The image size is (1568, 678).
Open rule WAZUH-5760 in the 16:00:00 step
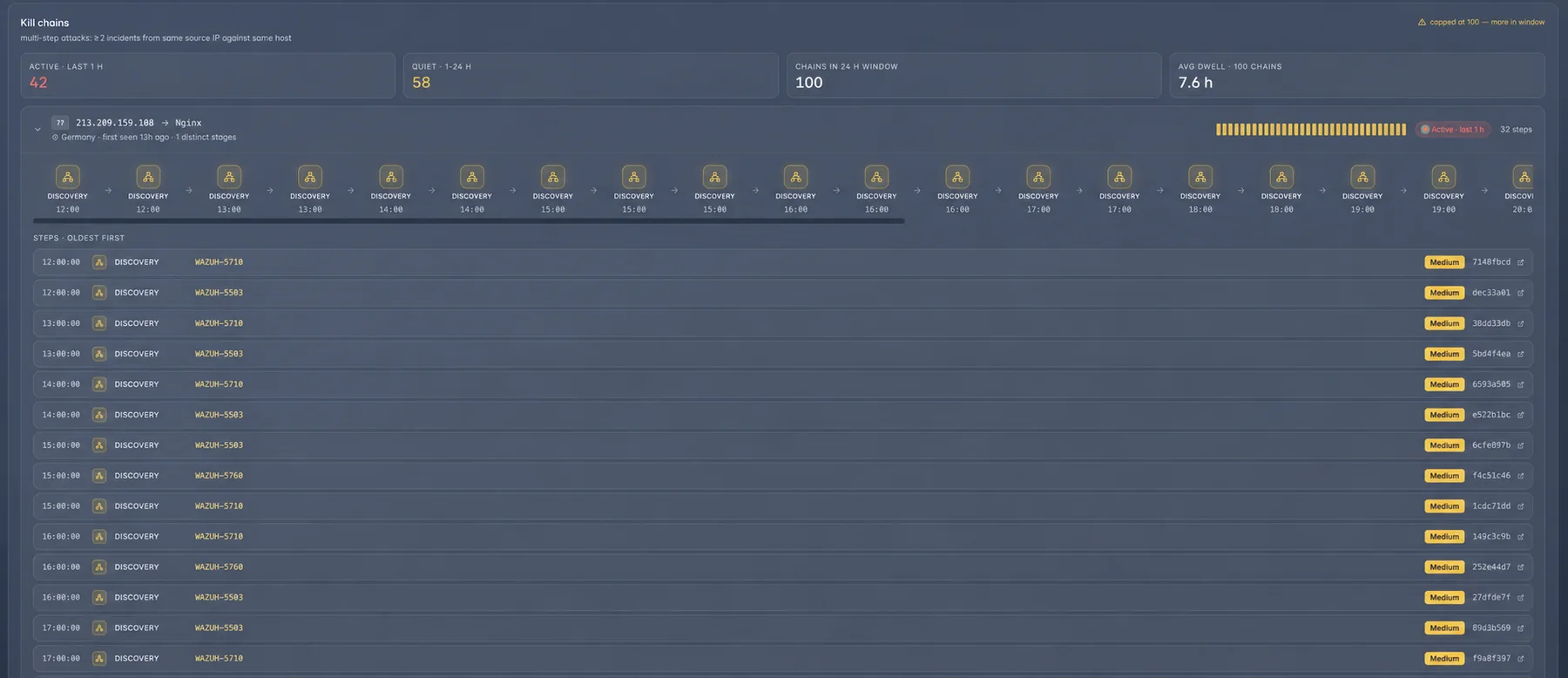pos(219,567)
